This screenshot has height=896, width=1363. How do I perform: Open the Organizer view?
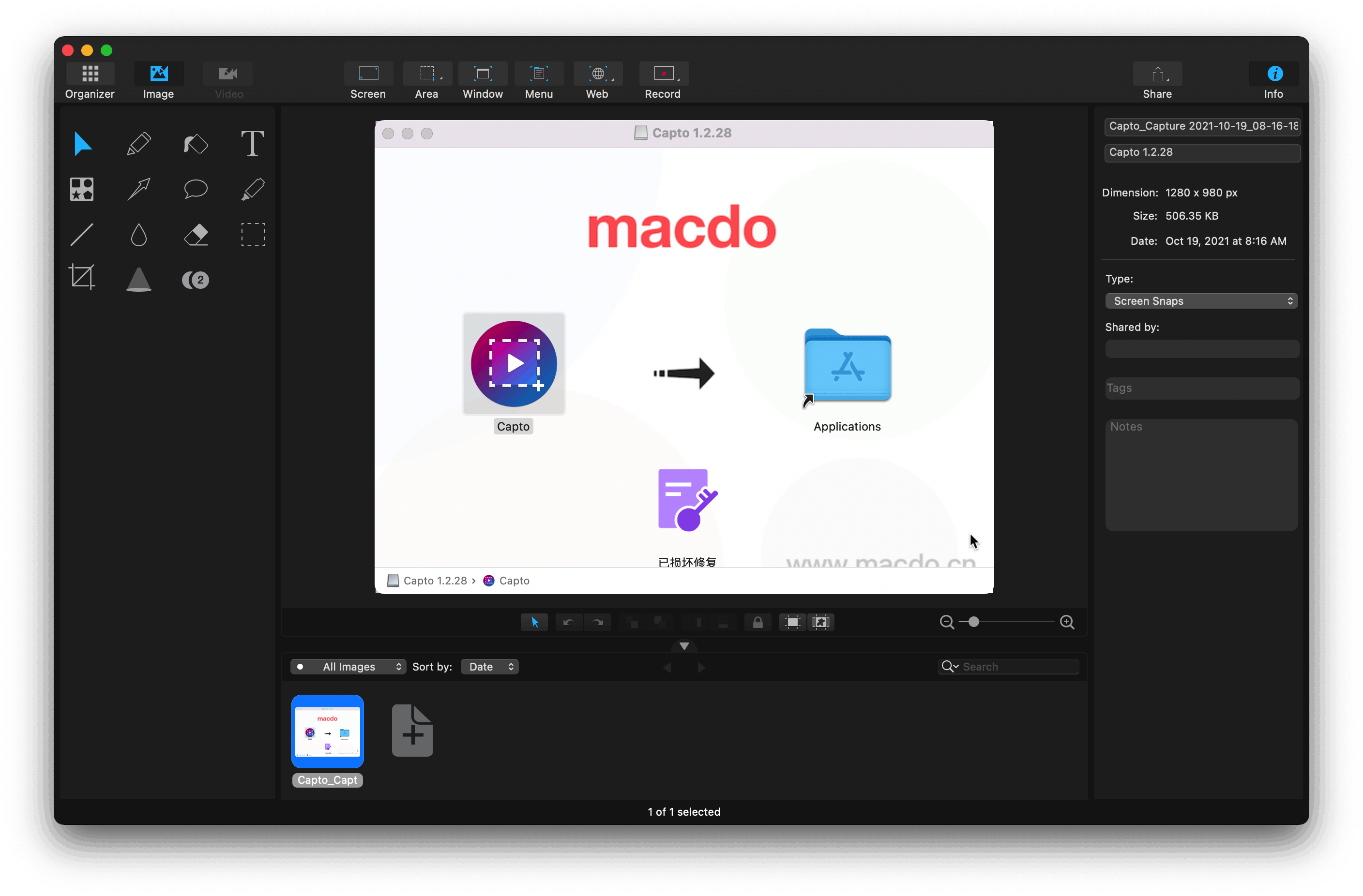click(x=90, y=81)
